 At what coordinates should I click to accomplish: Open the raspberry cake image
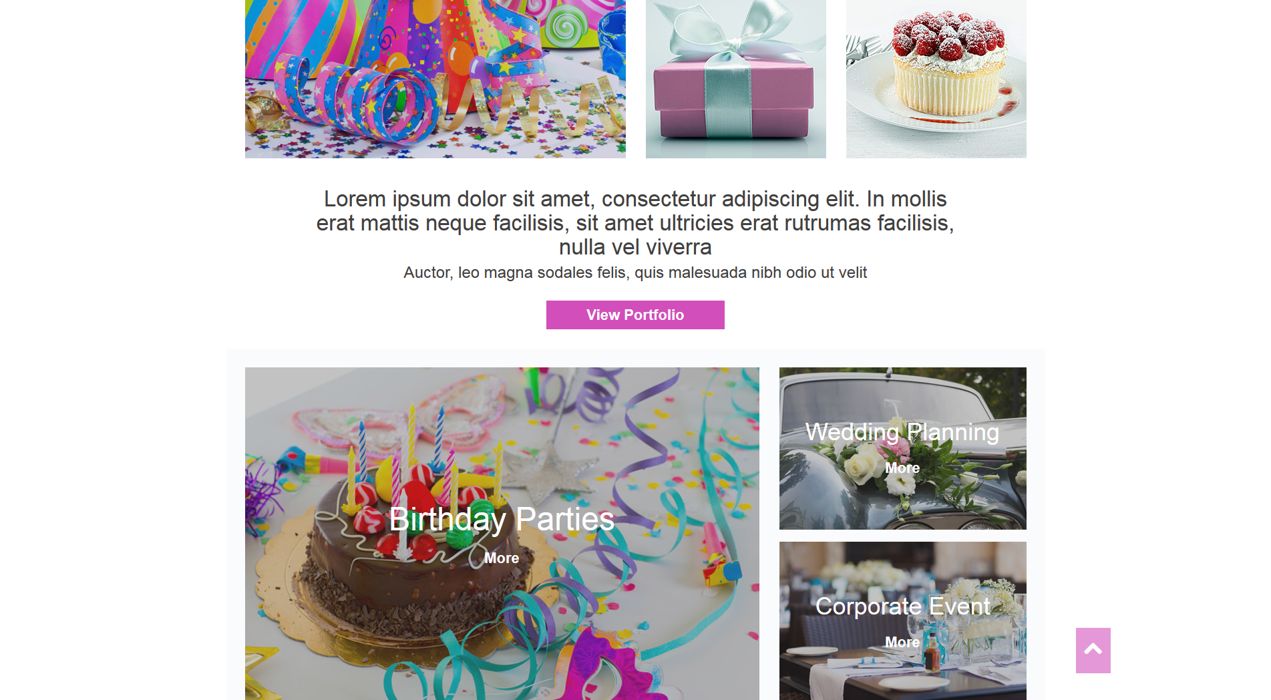pyautogui.click(x=936, y=79)
